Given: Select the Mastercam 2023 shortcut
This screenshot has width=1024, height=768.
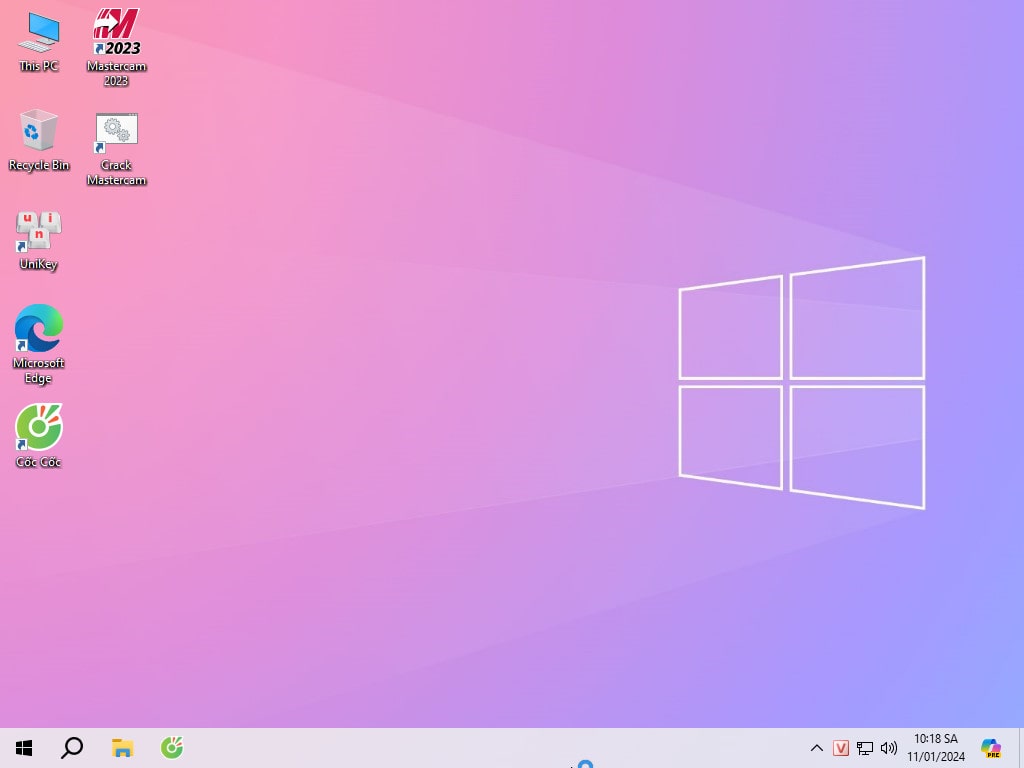Looking at the screenshot, I should (116, 47).
